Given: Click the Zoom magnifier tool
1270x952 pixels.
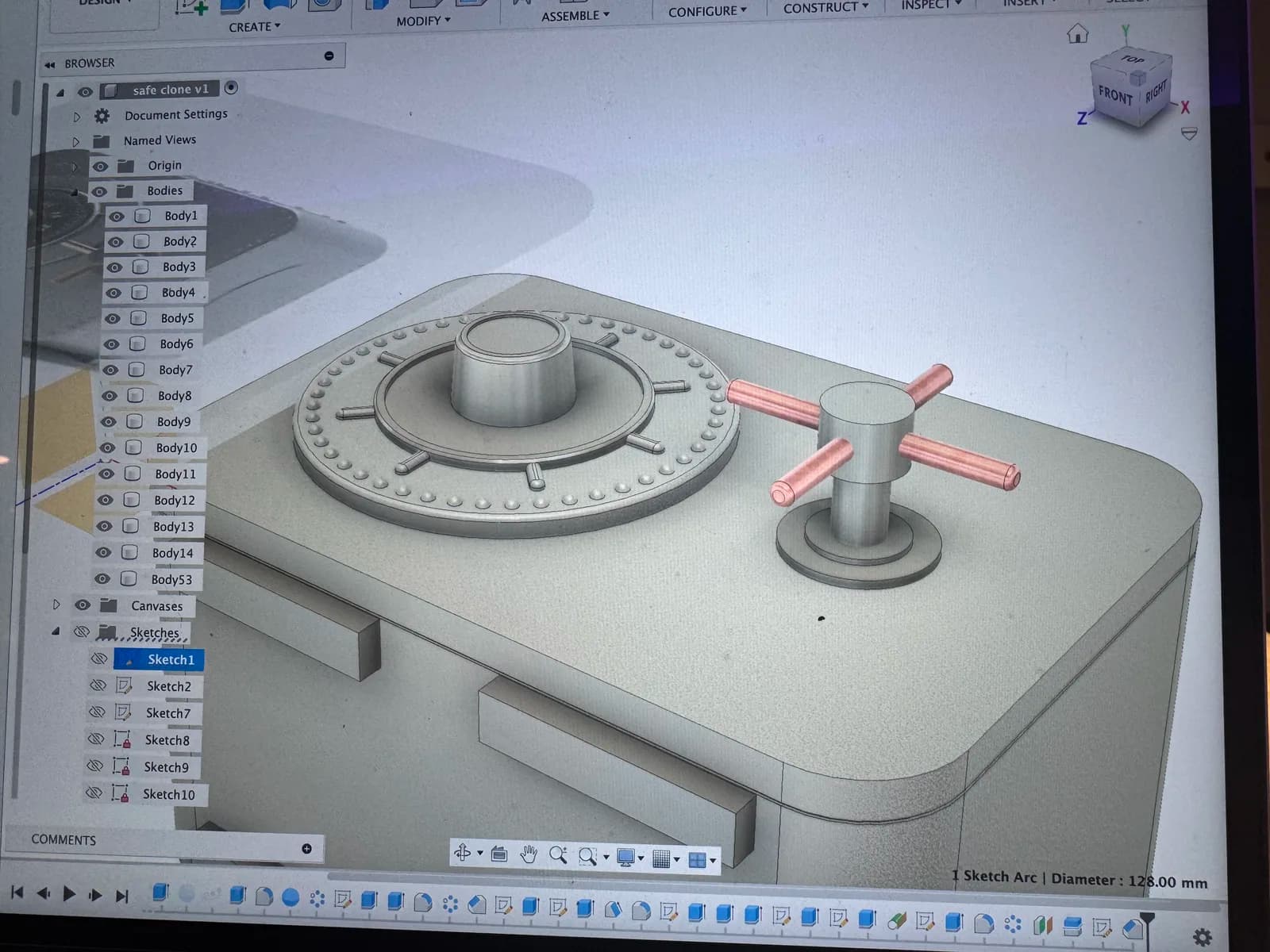Looking at the screenshot, I should click(558, 854).
